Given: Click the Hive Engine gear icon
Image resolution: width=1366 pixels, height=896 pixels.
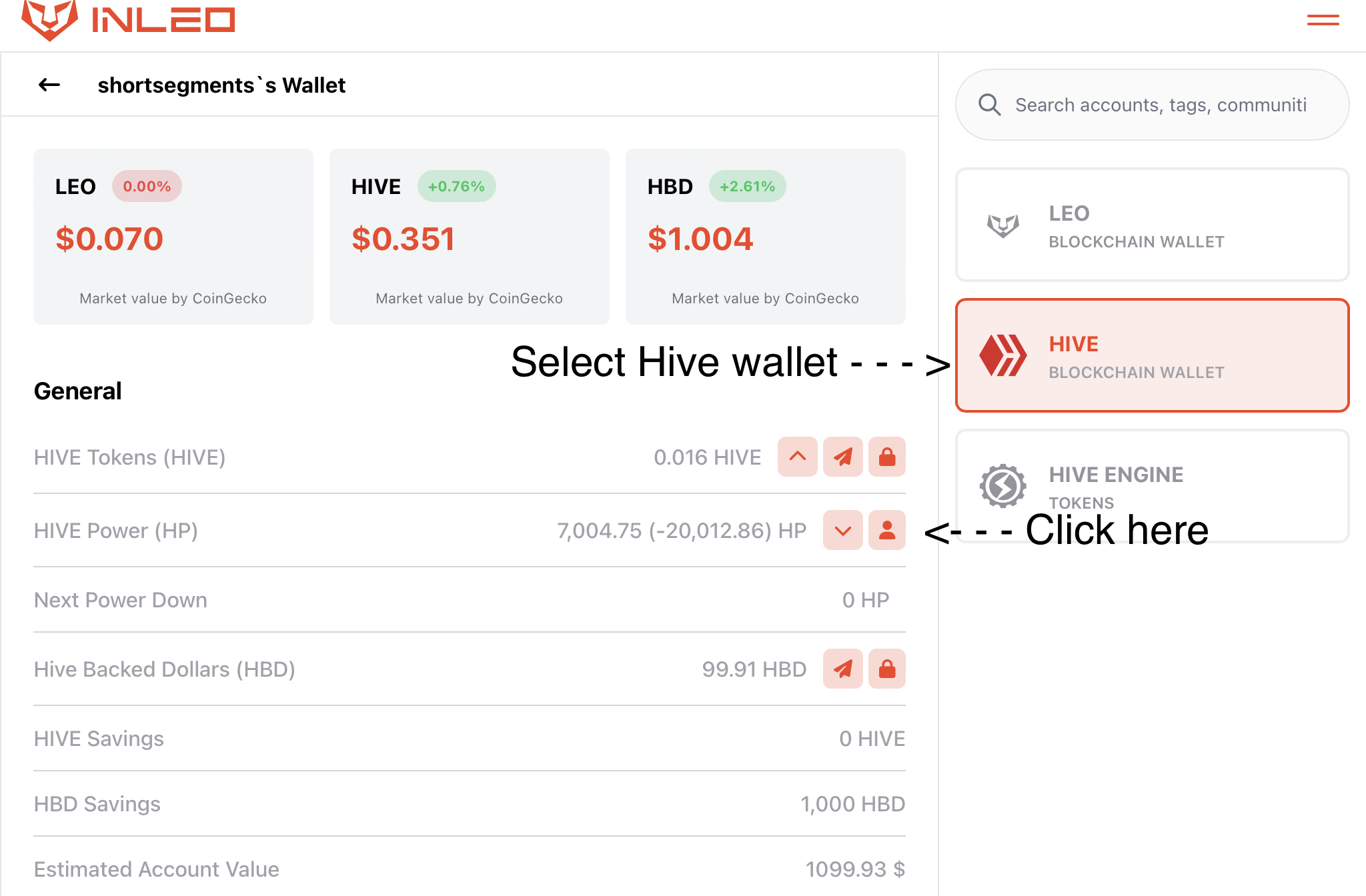Looking at the screenshot, I should (1002, 486).
